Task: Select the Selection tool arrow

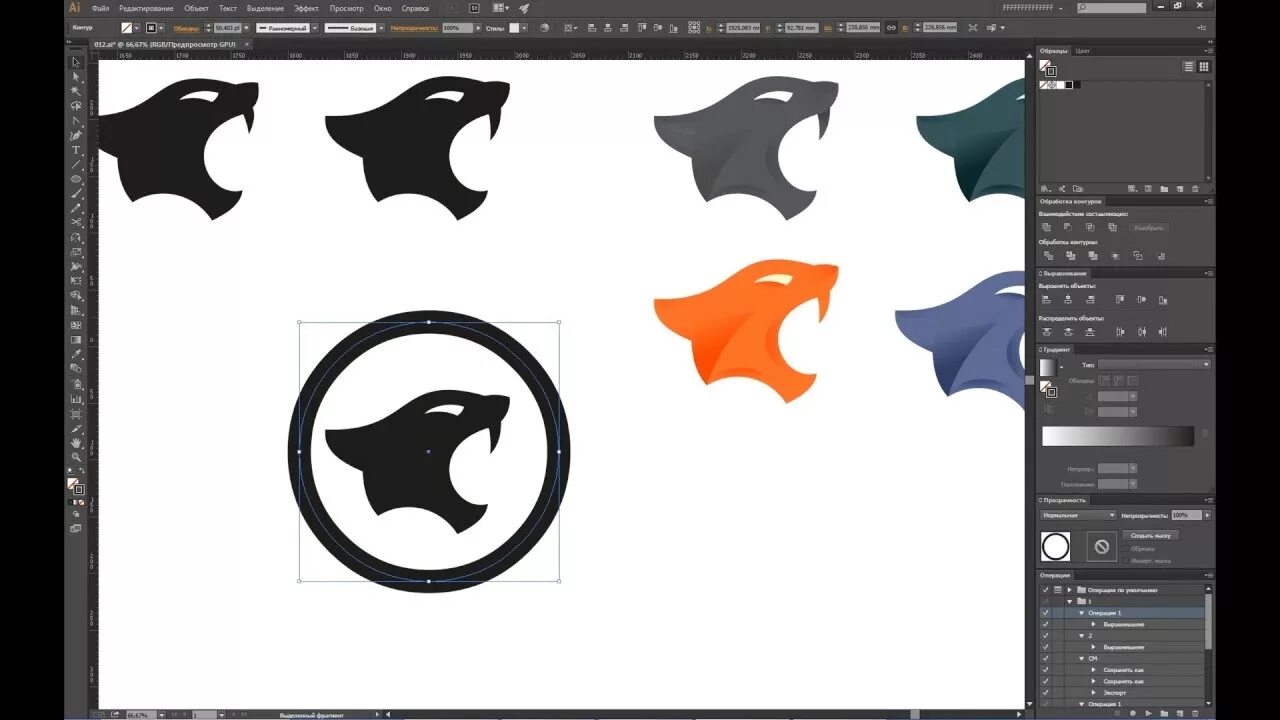Action: [76, 62]
